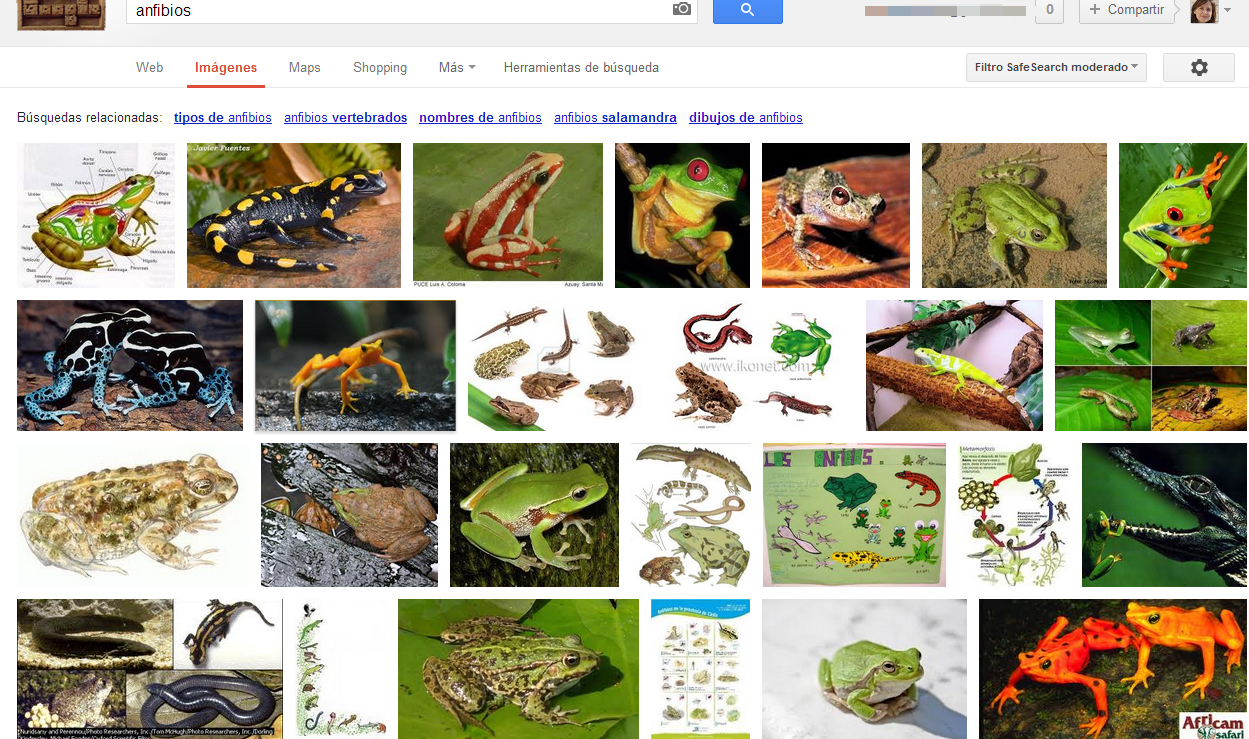Switch to the Maps tab
1249x739 pixels.
coord(304,68)
